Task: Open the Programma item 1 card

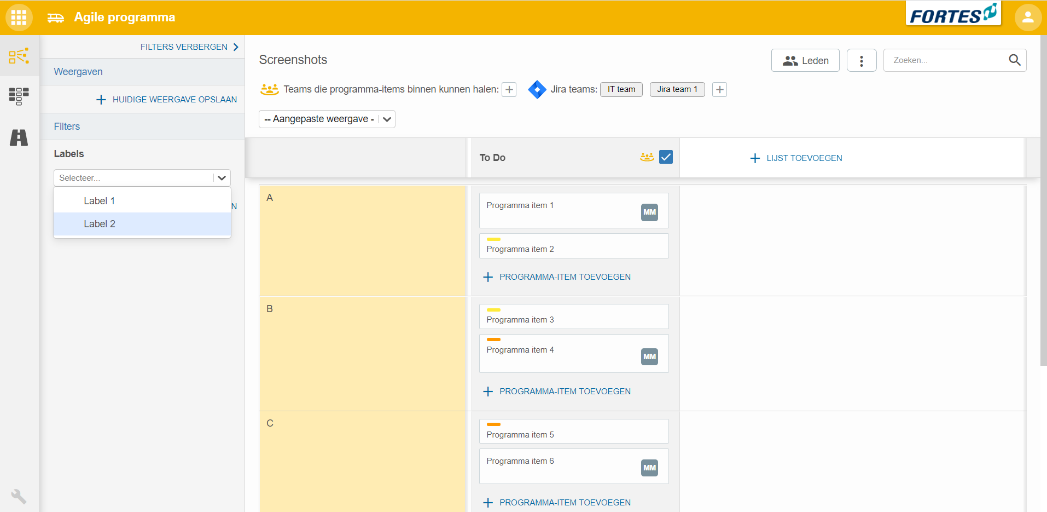Action: pos(574,211)
